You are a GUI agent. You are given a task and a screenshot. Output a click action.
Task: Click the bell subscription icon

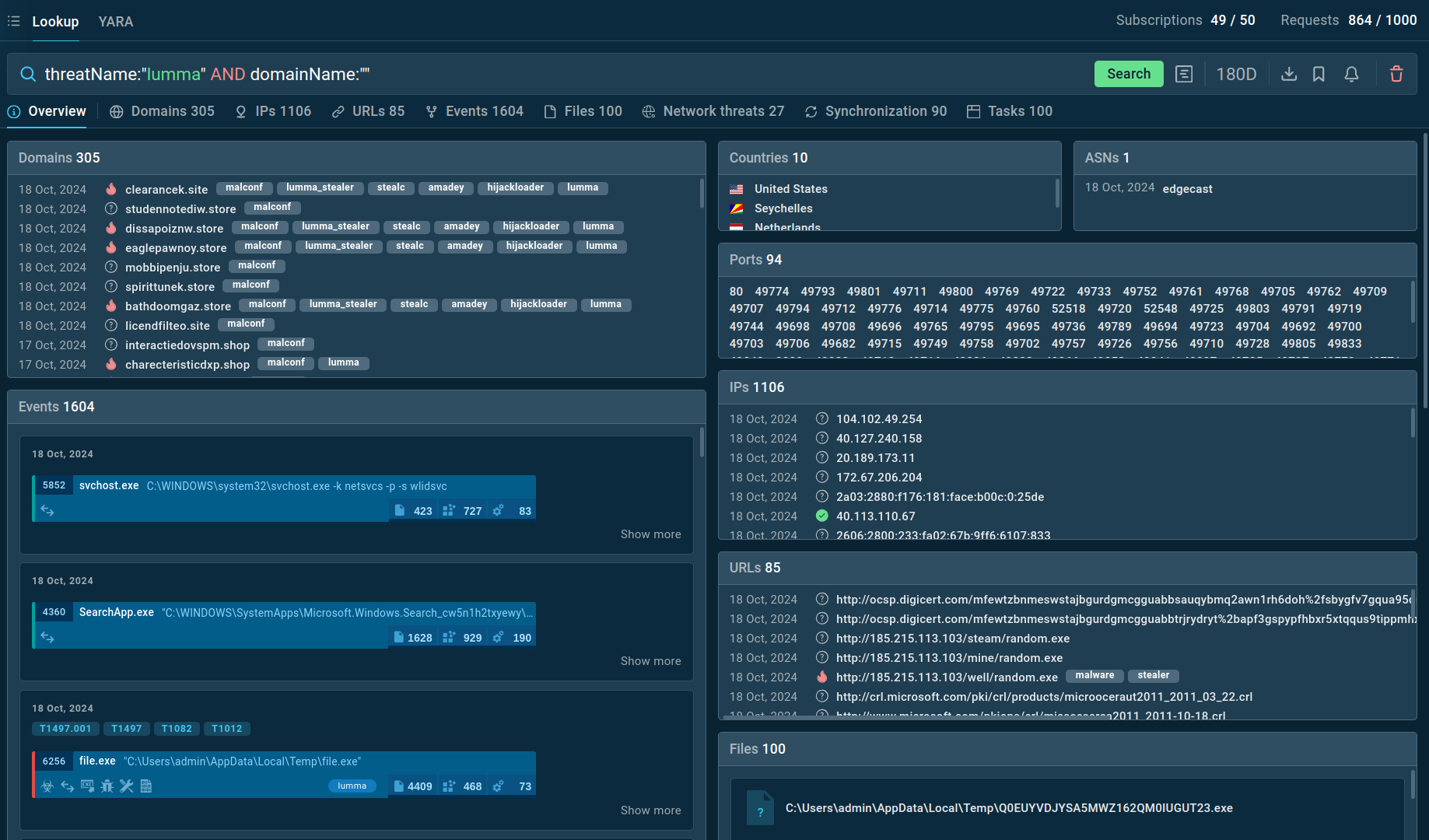click(1351, 74)
